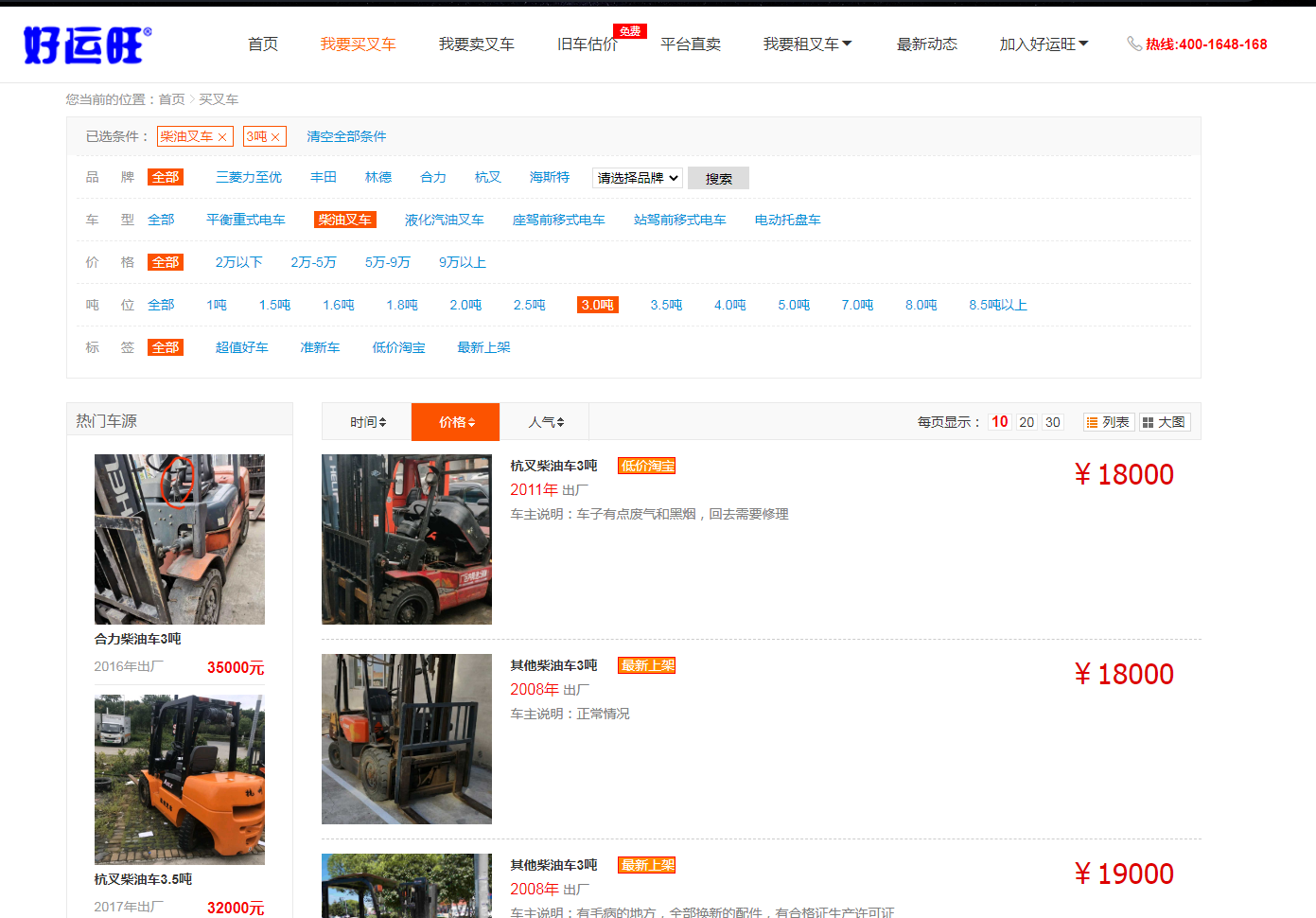Open 平台直卖 nav item
This screenshot has width=1316, height=918.
pos(690,44)
